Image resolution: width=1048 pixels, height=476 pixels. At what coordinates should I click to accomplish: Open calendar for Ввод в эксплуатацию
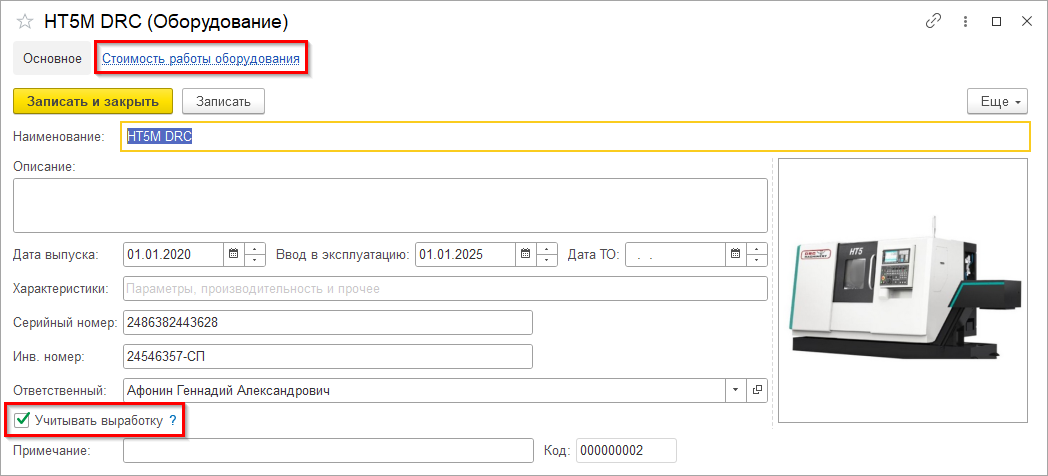(525, 254)
